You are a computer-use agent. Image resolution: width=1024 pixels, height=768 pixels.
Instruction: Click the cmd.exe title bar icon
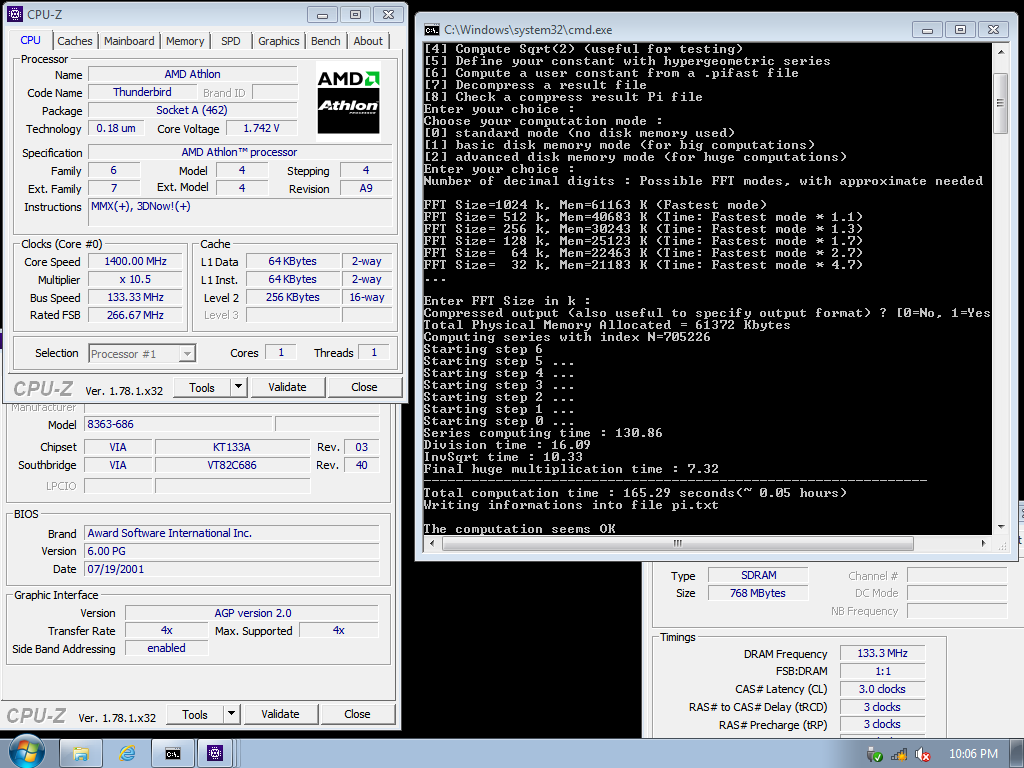432,30
